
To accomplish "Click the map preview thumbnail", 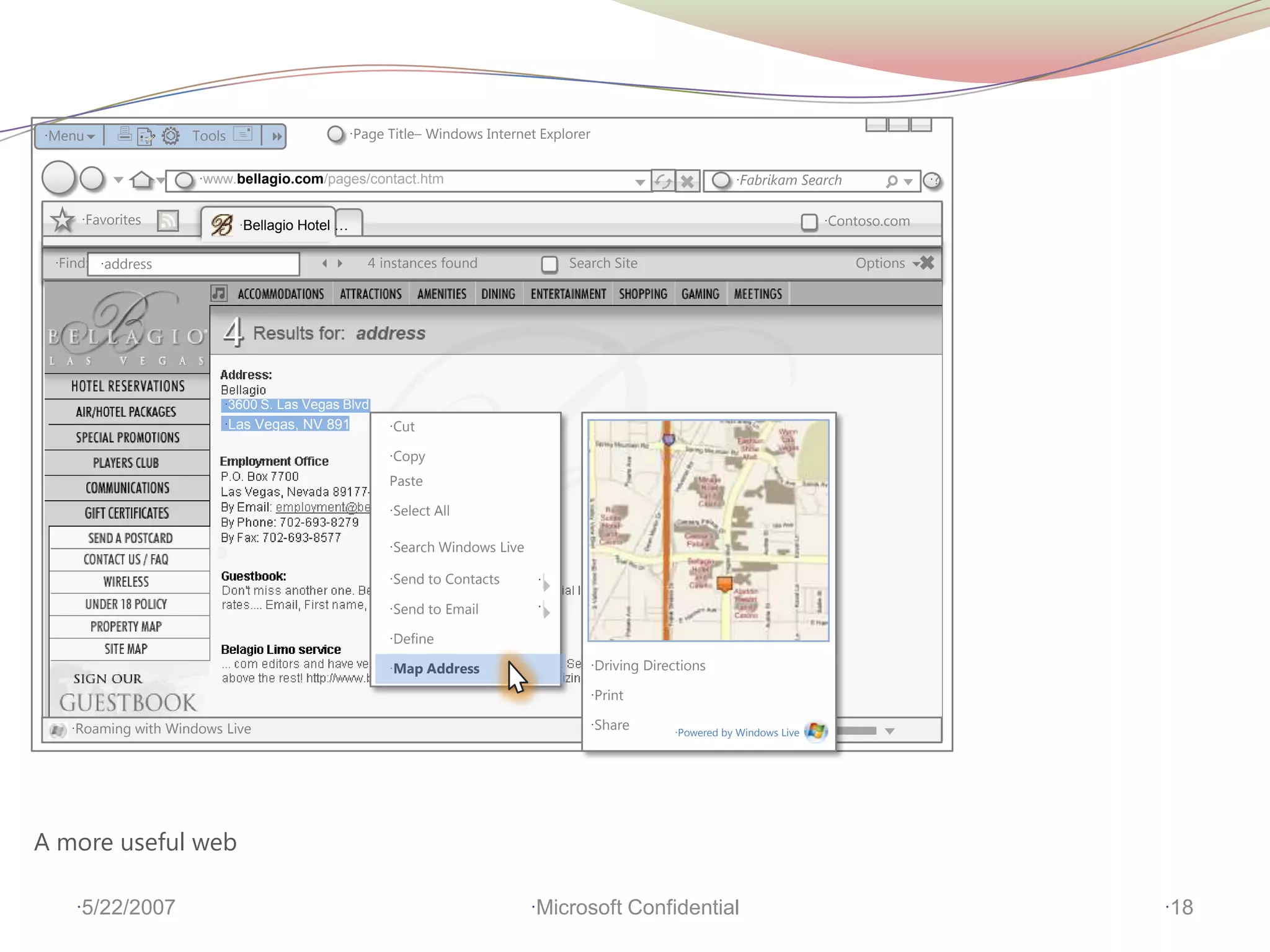I will click(708, 530).
